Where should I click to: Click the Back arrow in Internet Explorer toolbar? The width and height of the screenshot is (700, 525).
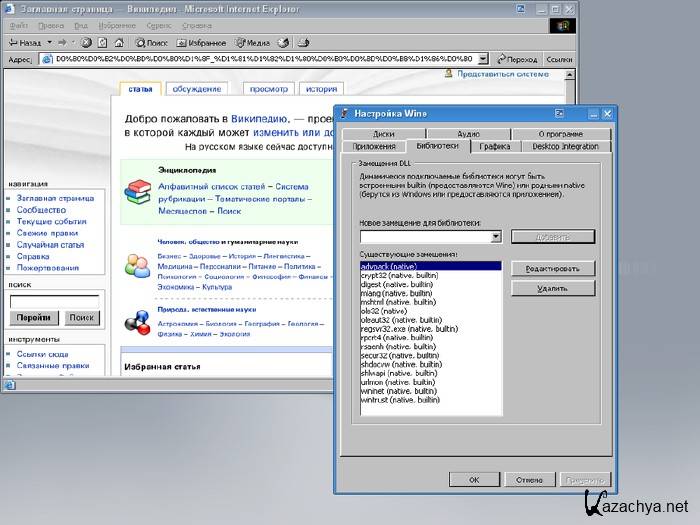point(13,43)
